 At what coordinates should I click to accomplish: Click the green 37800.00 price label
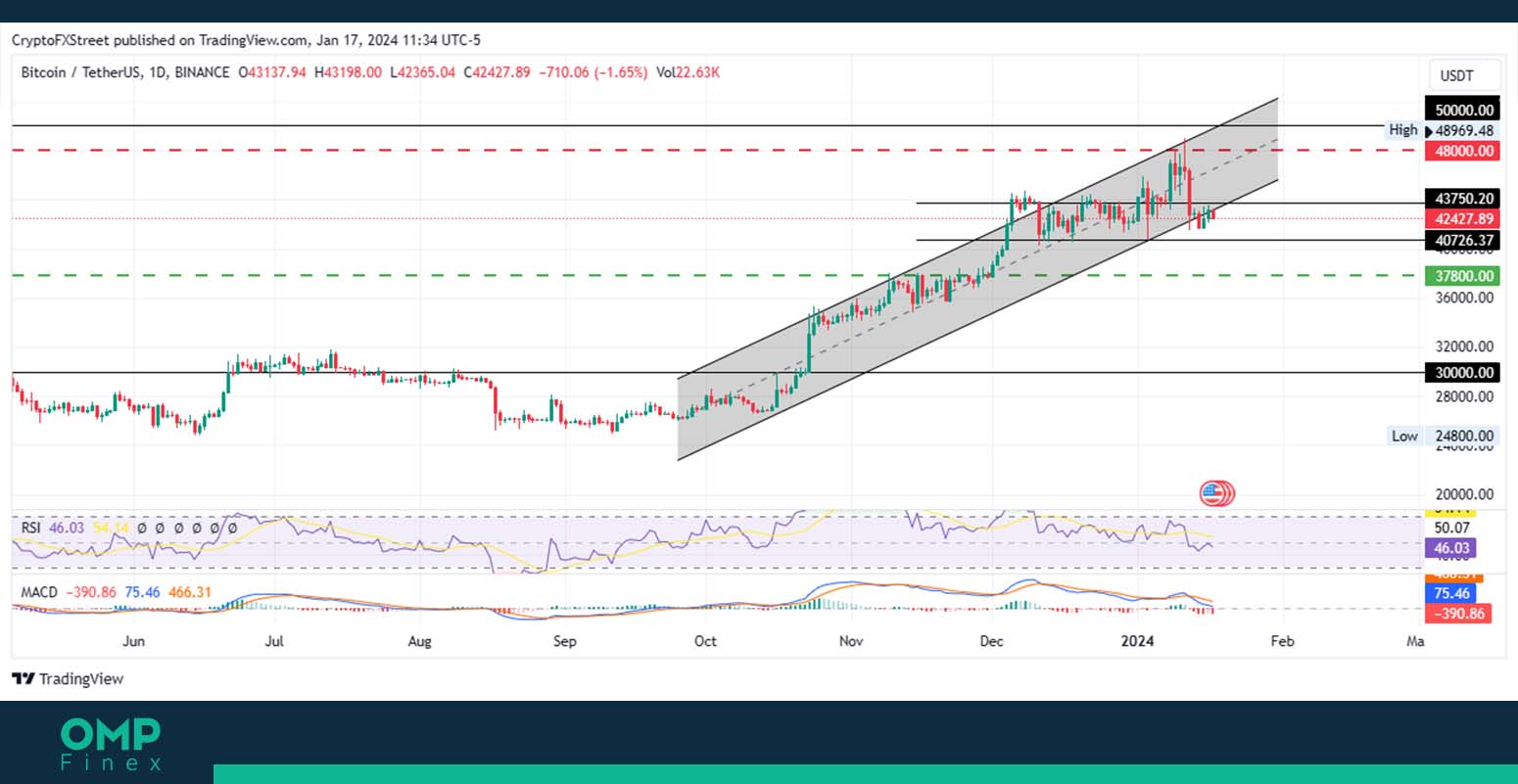[1463, 276]
